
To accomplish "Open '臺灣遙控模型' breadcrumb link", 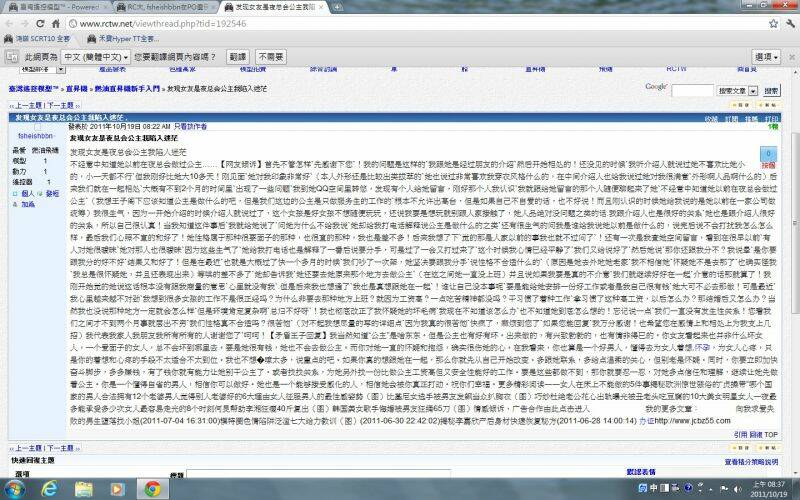I will point(33,89).
